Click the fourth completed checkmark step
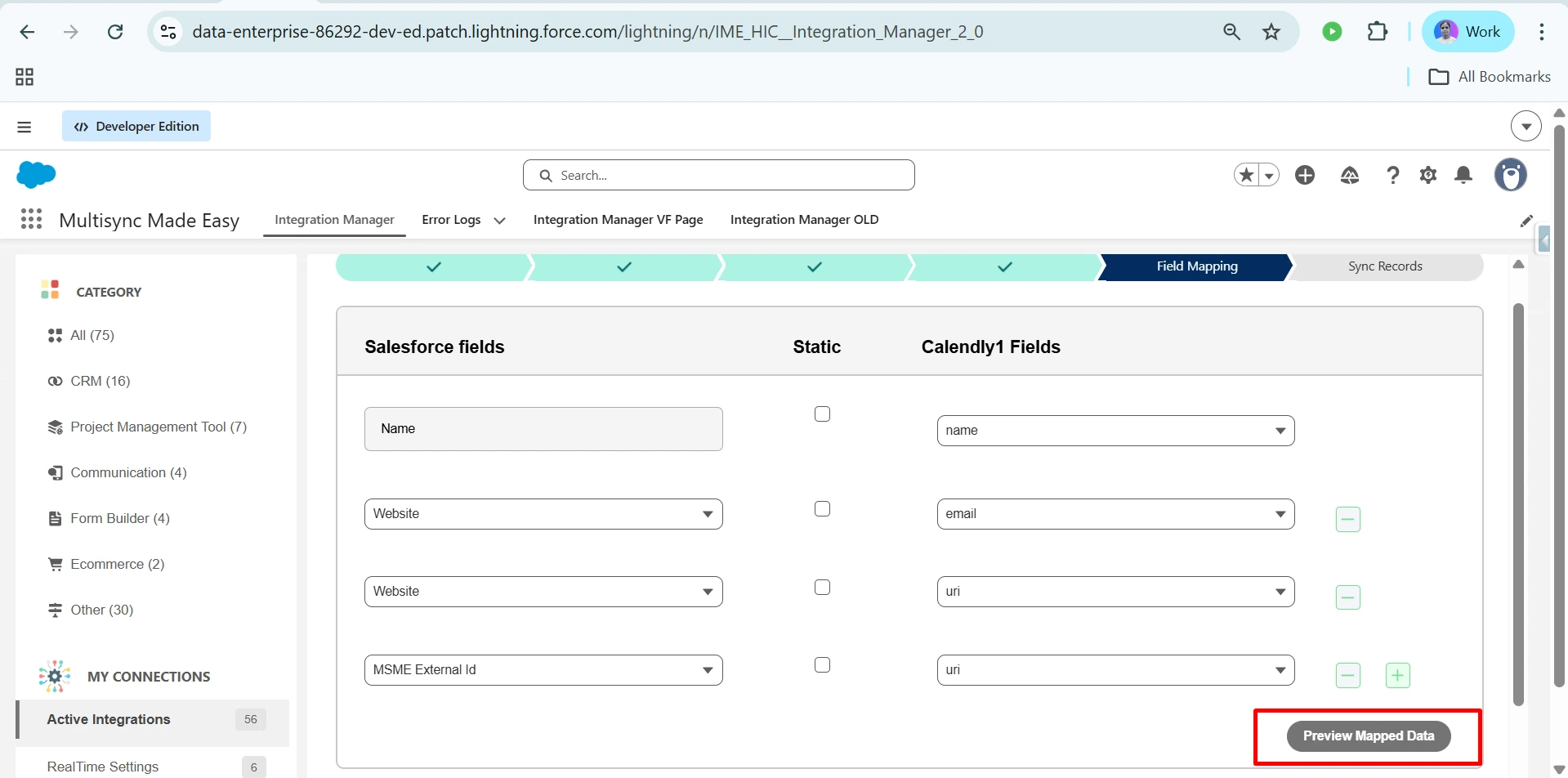 [1005, 266]
